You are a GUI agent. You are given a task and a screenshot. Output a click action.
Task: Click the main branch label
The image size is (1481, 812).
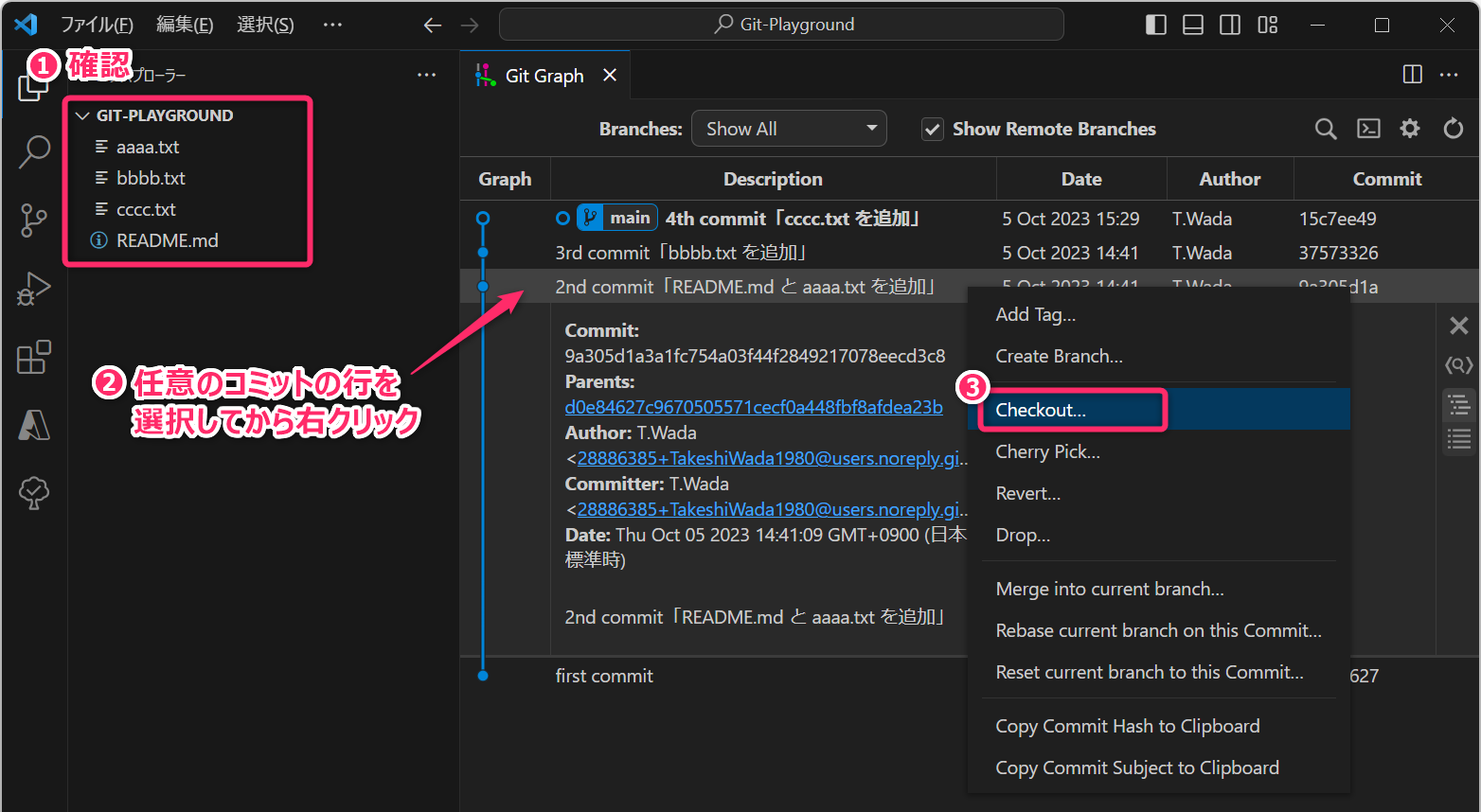coord(629,218)
